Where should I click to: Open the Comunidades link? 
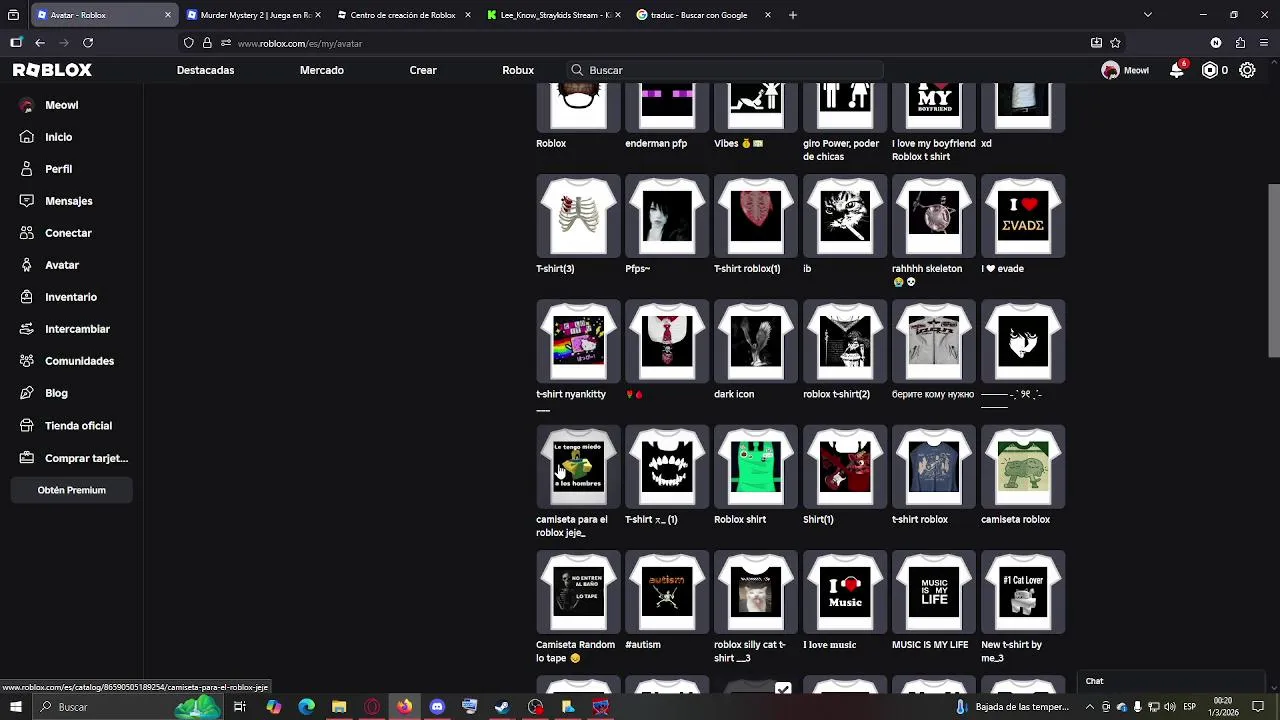pyautogui.click(x=79, y=361)
